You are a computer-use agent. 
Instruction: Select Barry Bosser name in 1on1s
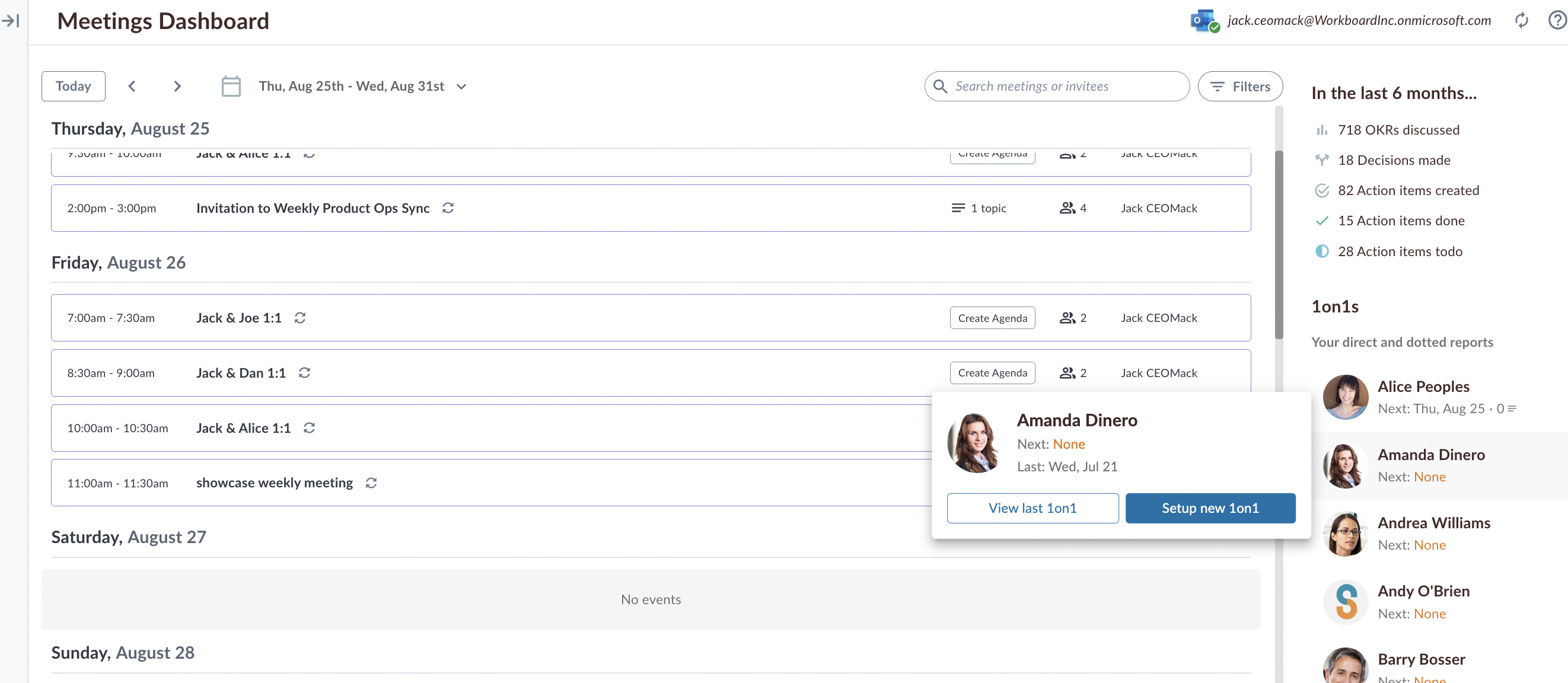(x=1422, y=659)
